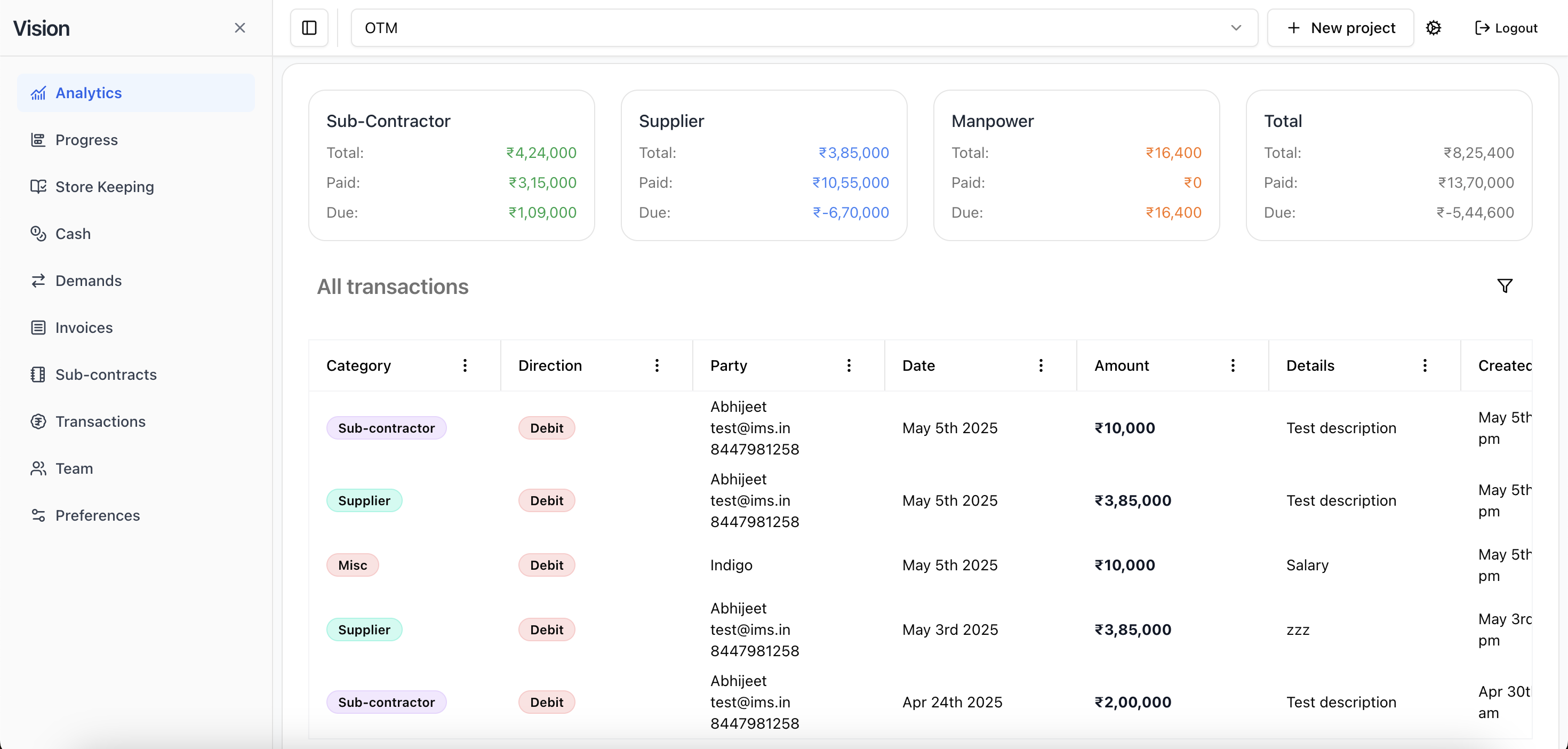Click the filter funnel icon
The image size is (1568, 749).
point(1505,285)
